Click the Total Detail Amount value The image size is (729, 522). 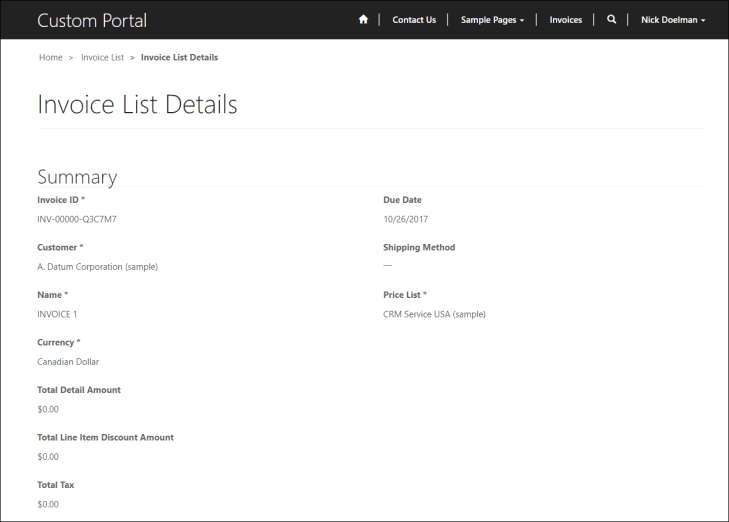[48, 409]
